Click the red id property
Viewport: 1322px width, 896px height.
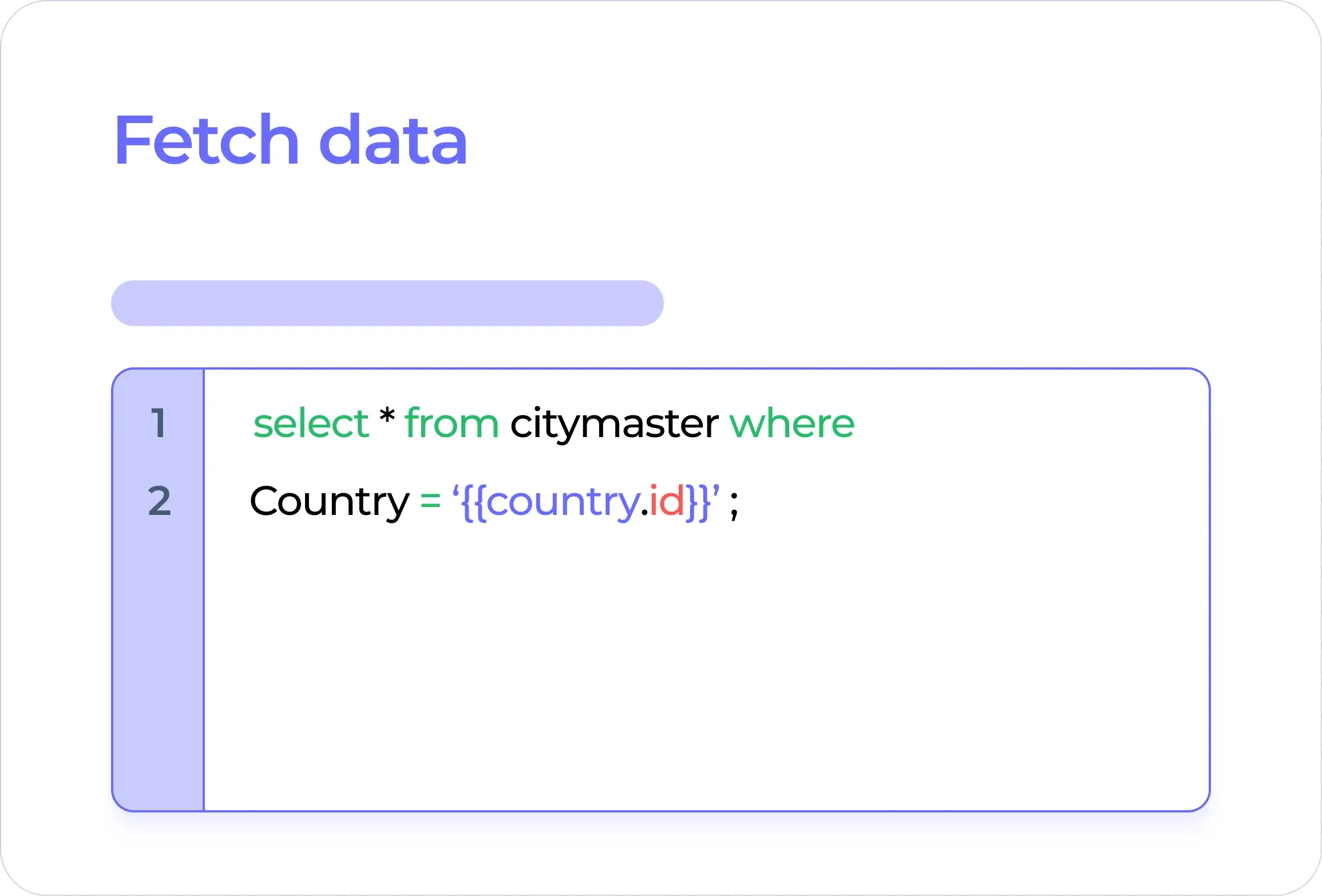click(667, 500)
